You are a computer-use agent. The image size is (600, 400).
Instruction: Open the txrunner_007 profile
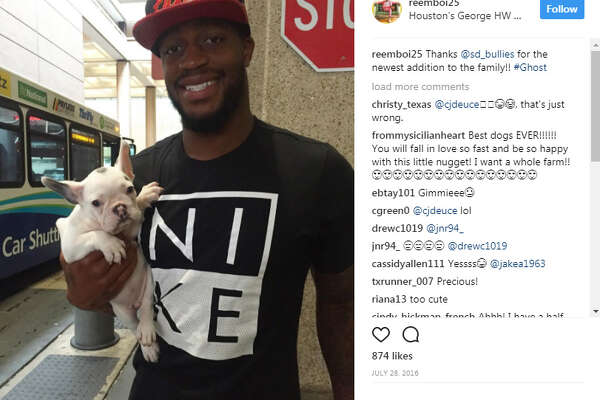coord(402,282)
